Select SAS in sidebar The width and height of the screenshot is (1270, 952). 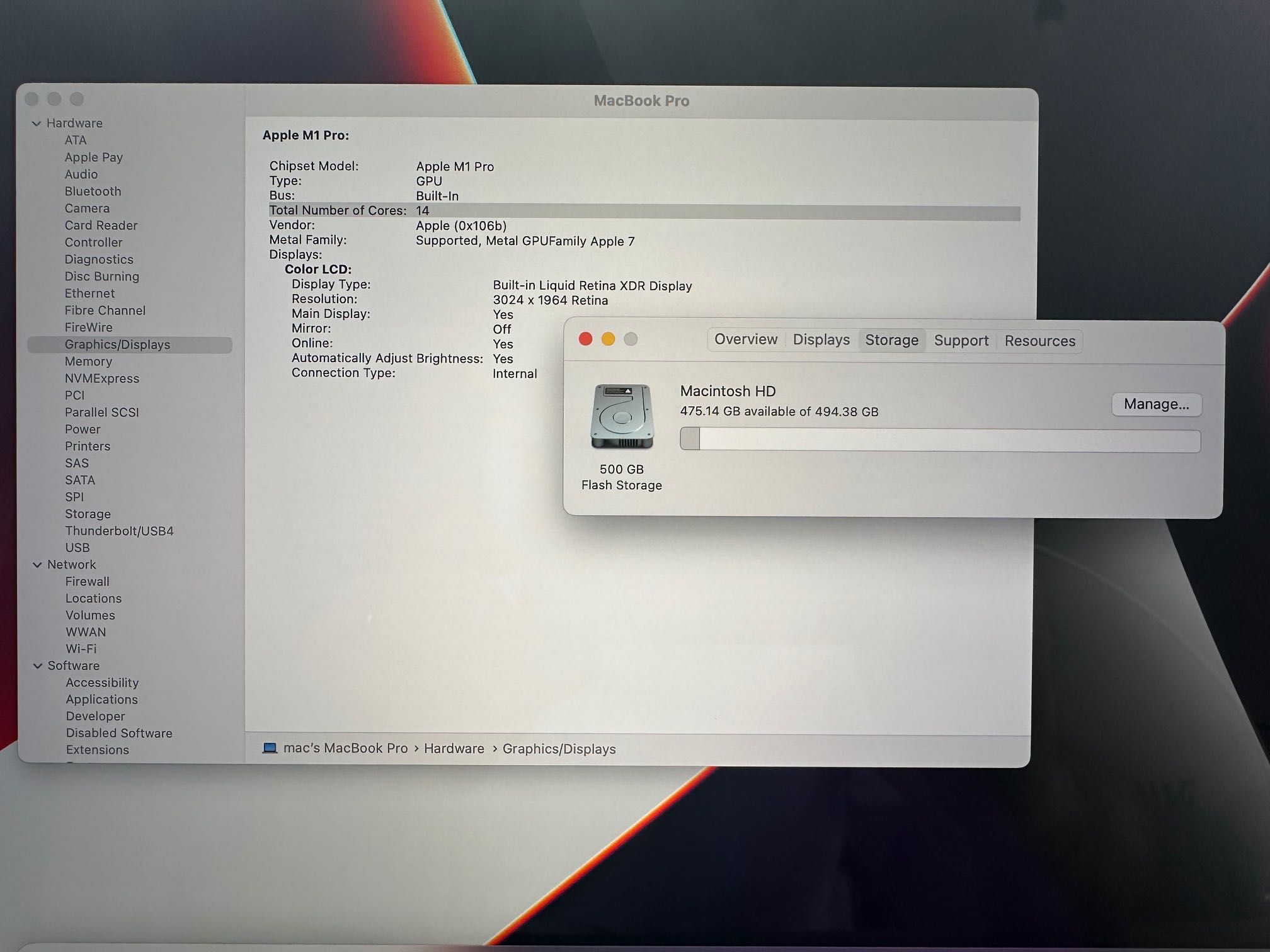point(77,463)
